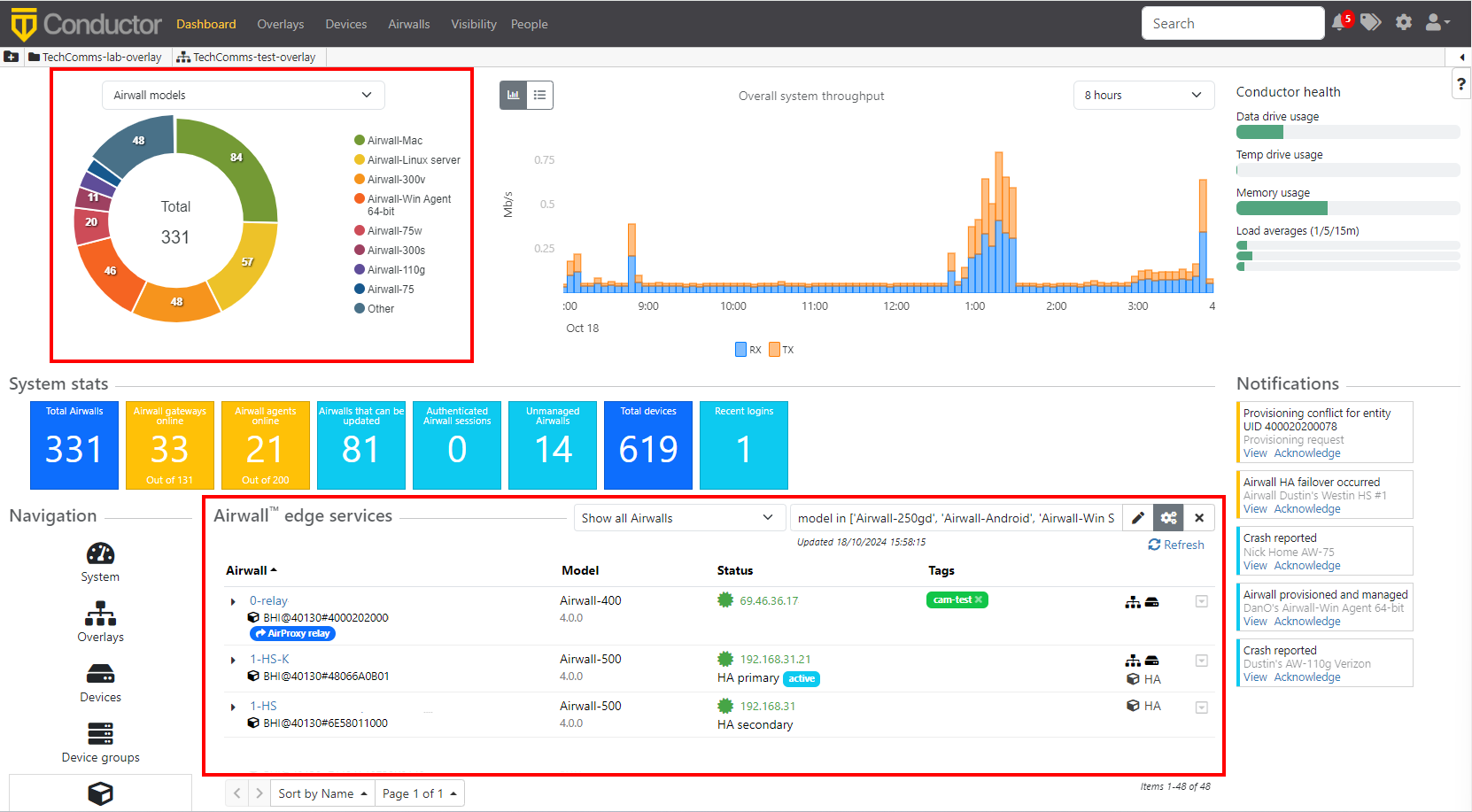Open the settings gear icon

(1404, 23)
